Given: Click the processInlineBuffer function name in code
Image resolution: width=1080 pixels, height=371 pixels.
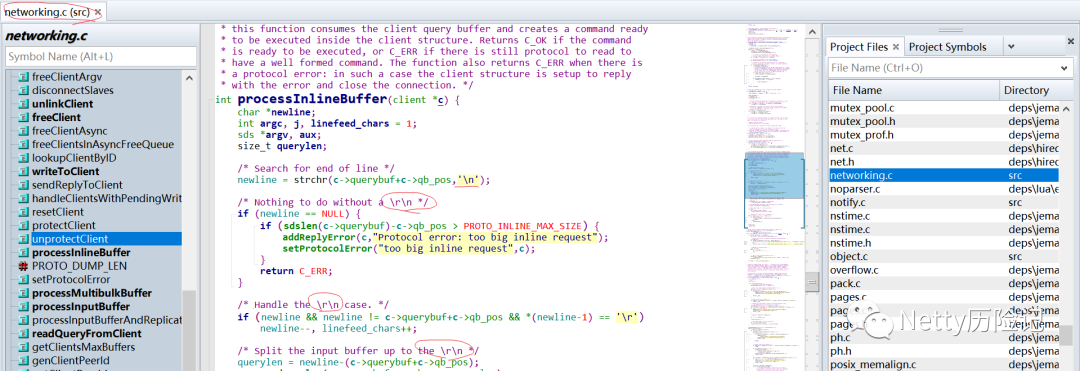Looking at the screenshot, I should point(311,99).
